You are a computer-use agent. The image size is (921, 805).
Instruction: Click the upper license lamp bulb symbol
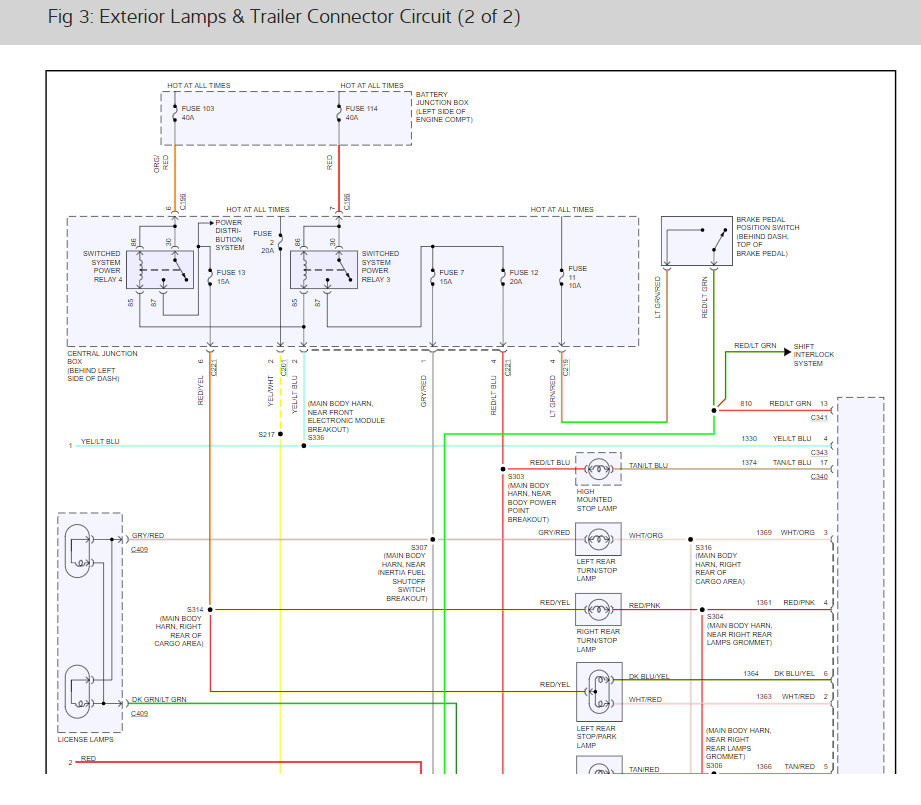point(78,551)
